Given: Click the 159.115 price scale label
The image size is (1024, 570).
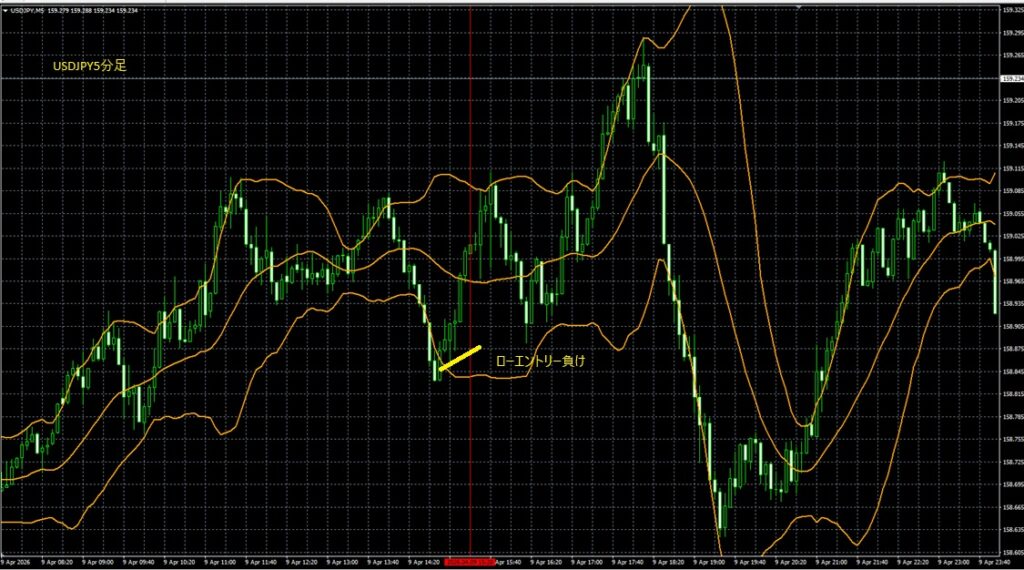Looking at the screenshot, I should 1012,168.
